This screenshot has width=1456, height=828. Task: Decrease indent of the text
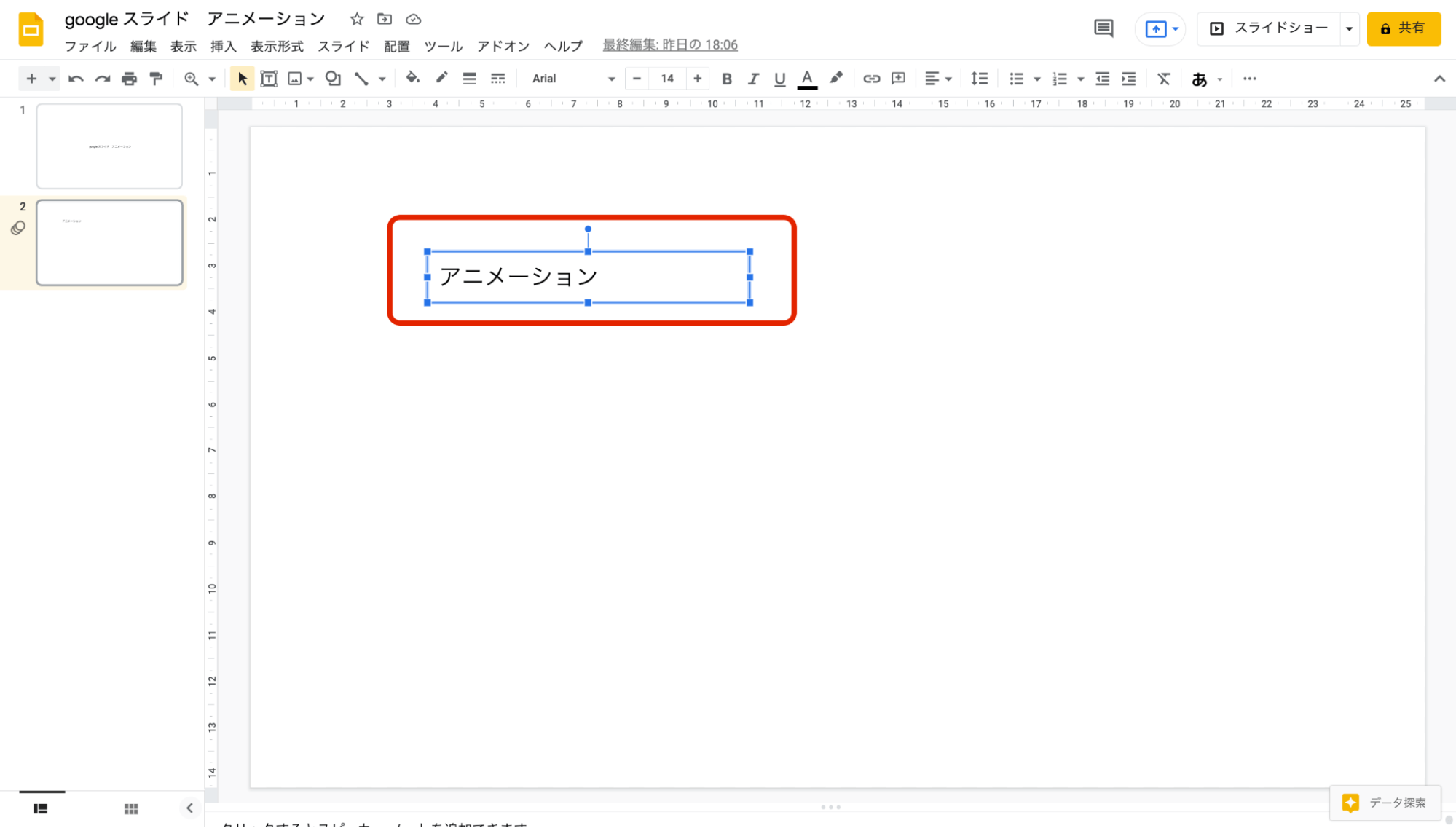click(1103, 79)
